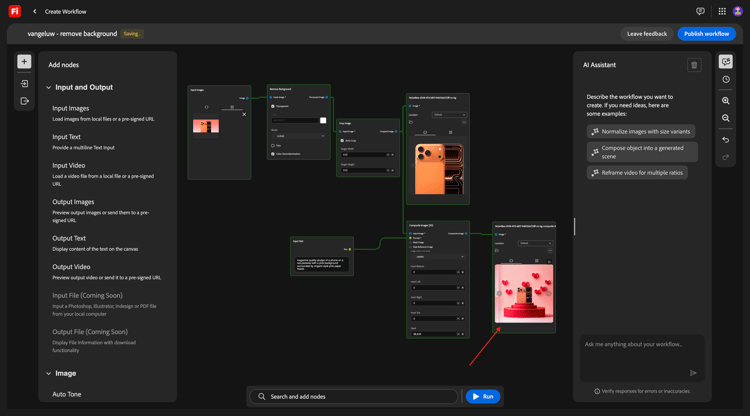Click the Adobe Firefly logo icon
The image size is (750, 416).
pos(15,11)
